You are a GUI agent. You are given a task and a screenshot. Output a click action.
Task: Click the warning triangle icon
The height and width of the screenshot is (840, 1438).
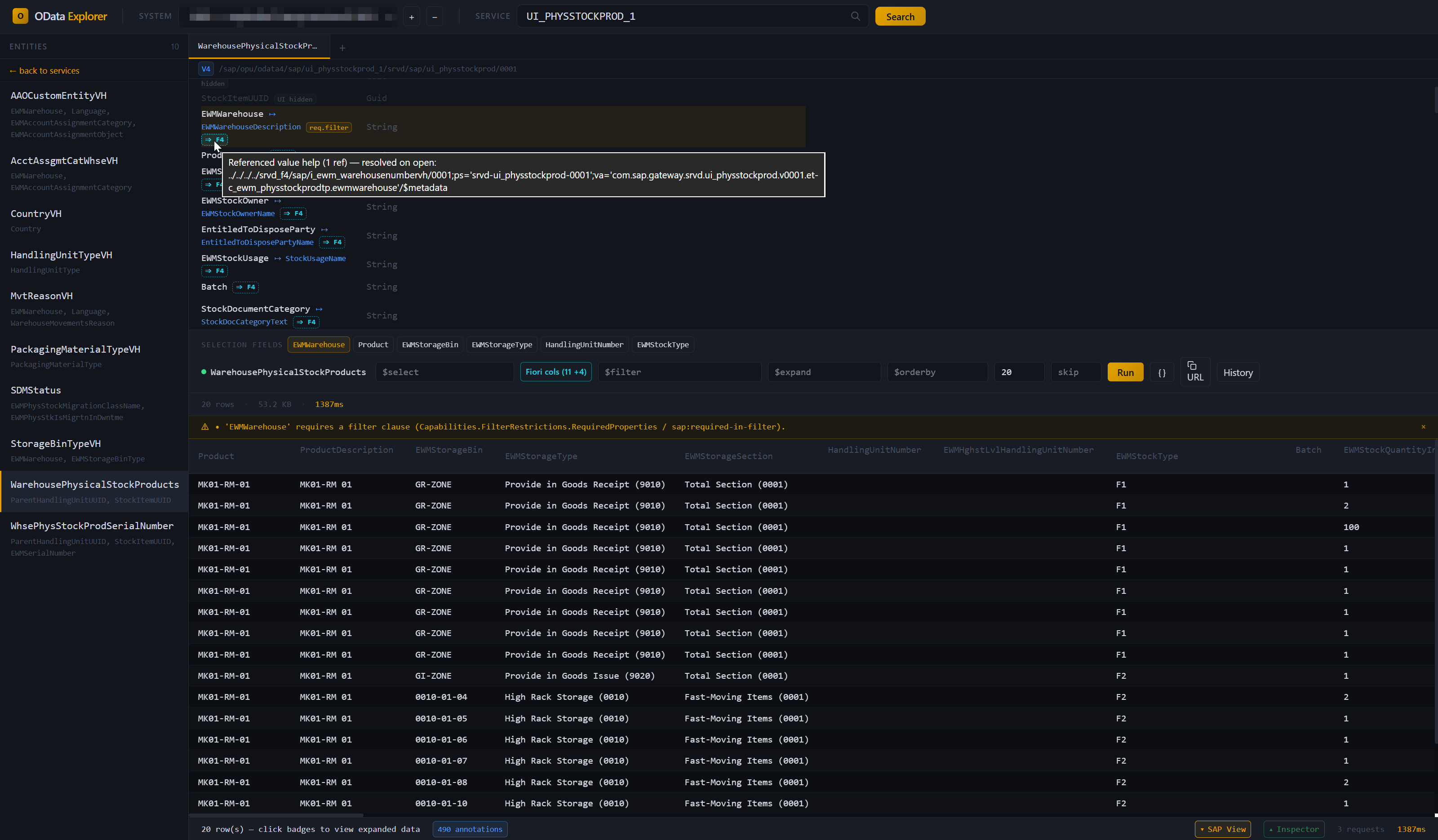pos(205,427)
